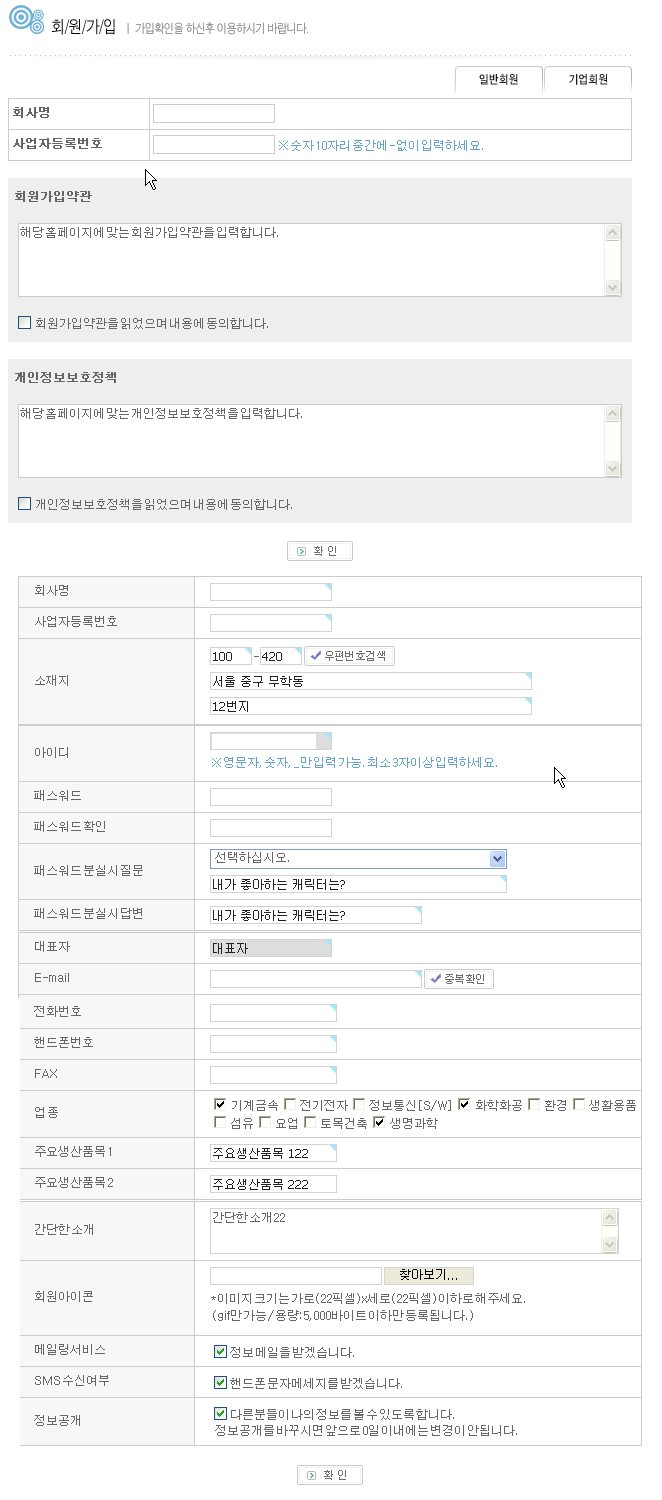Uncheck the 기계금속 industry checkbox
Image resolution: width=662 pixels, height=1500 pixels.
(220, 1105)
